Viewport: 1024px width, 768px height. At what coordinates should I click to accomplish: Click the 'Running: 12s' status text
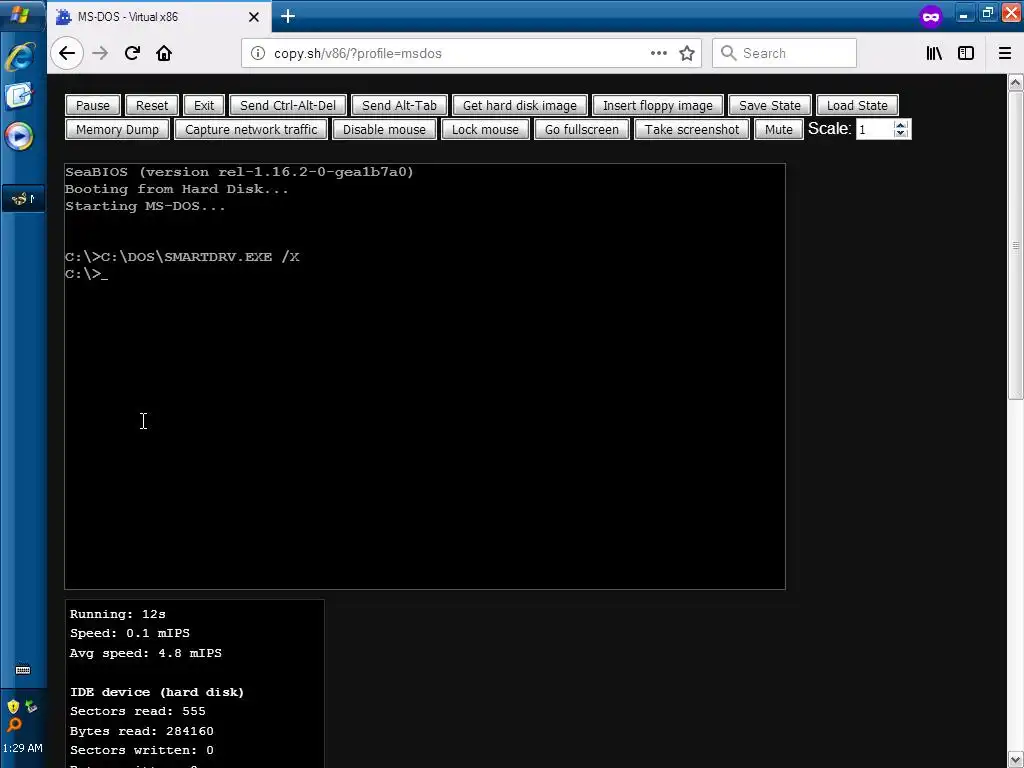[x=118, y=614]
